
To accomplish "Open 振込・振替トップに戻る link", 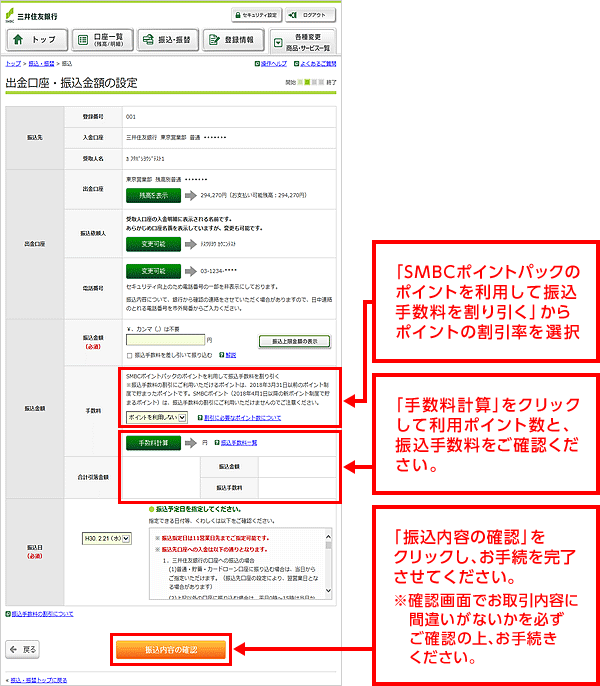I will pos(39,680).
